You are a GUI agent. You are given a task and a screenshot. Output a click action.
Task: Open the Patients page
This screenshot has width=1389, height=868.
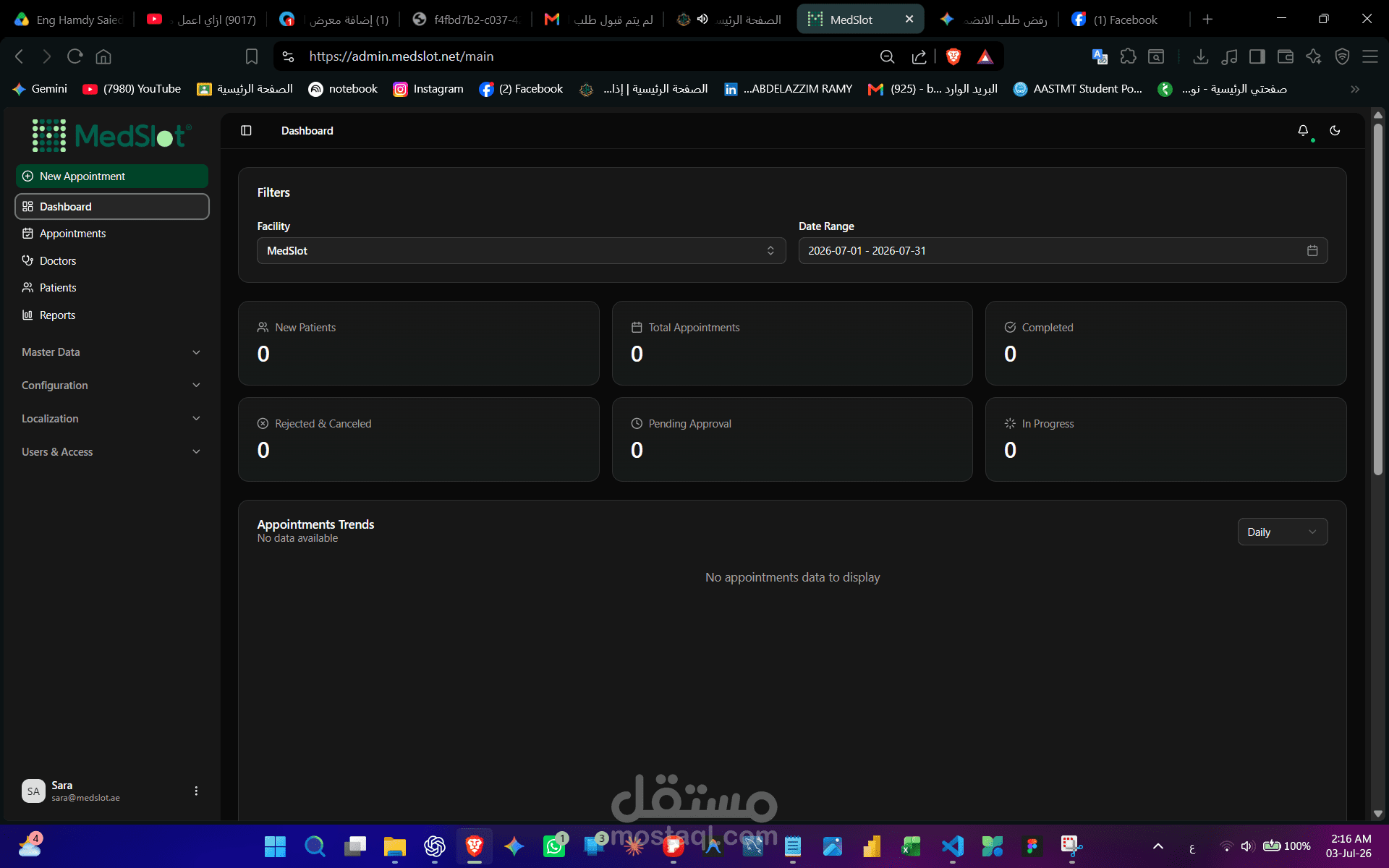112,287
